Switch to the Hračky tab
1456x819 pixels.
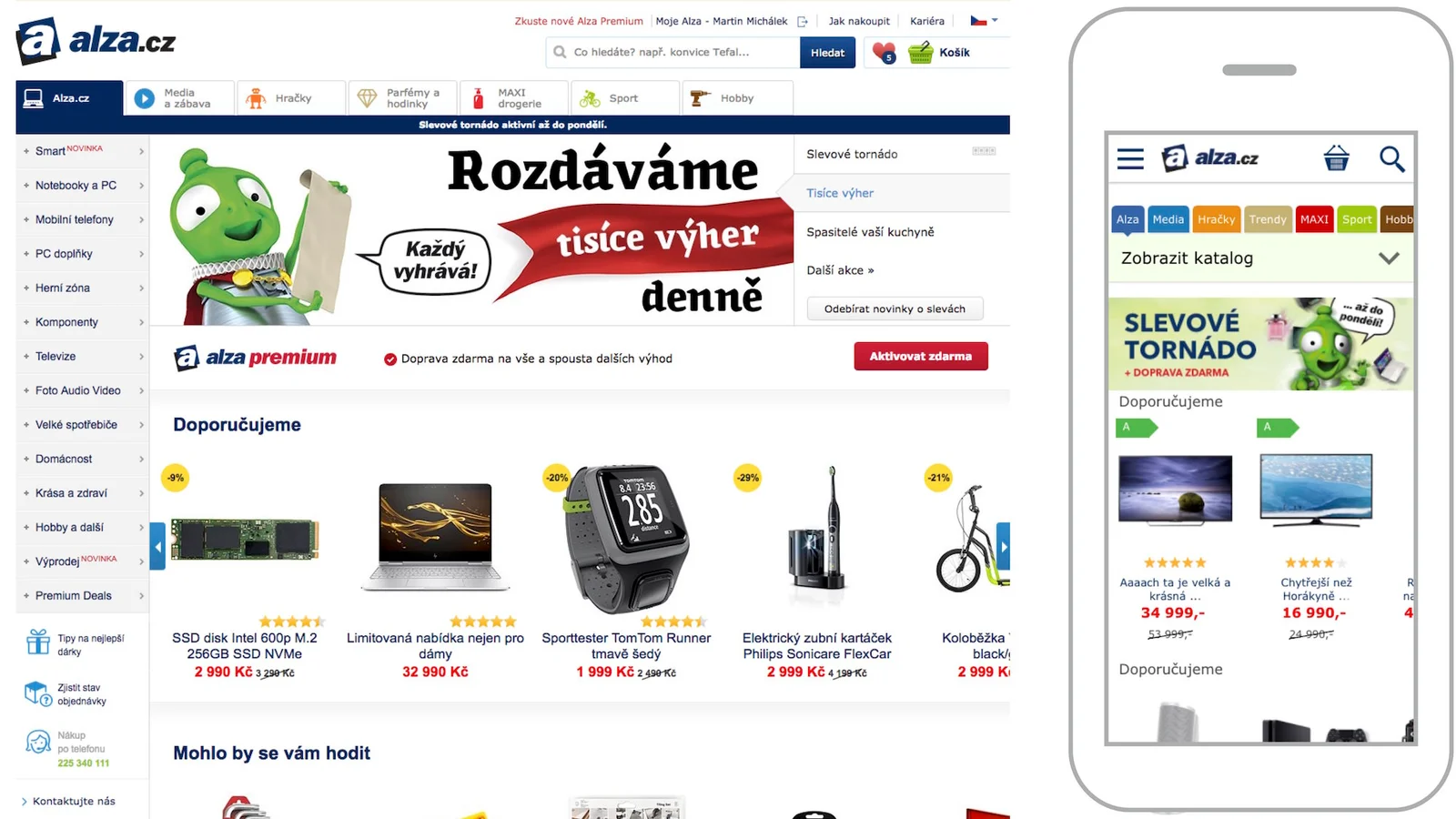(291, 98)
